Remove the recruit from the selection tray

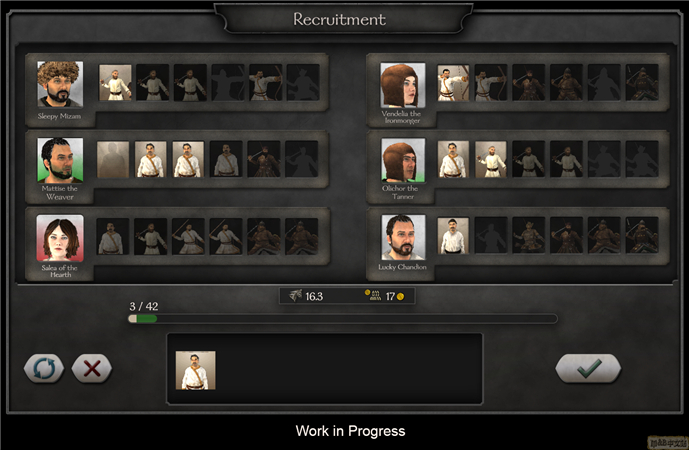coord(196,370)
